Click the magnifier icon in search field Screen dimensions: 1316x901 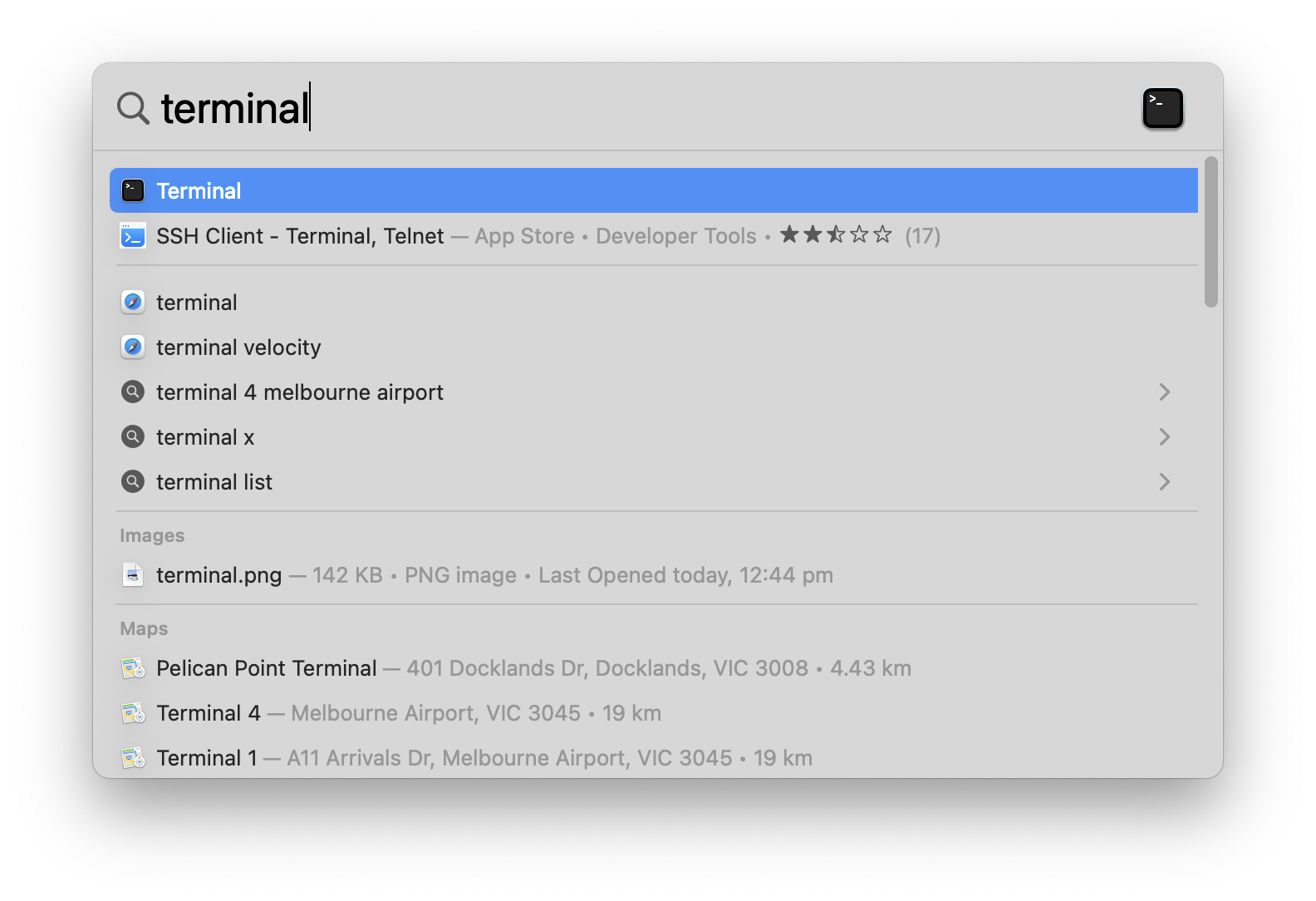(x=133, y=108)
